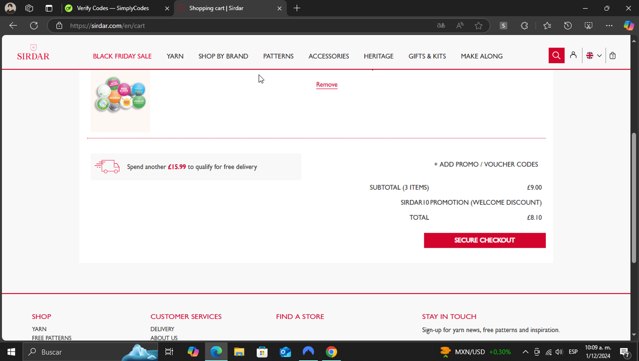639x361 pixels.
Task: Close the Verify Codes tab
Action: click(167, 8)
